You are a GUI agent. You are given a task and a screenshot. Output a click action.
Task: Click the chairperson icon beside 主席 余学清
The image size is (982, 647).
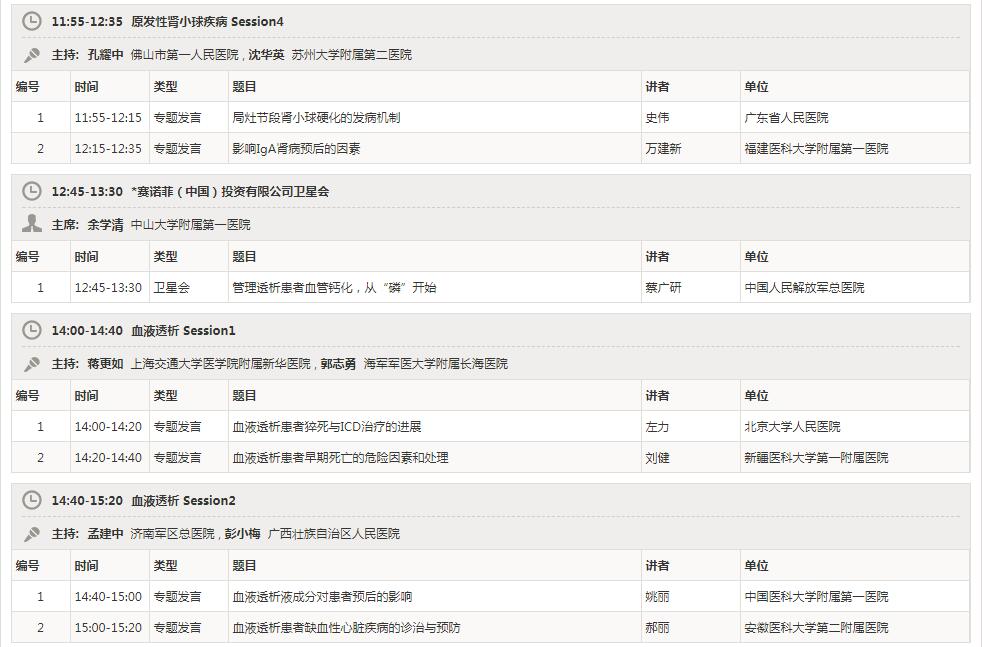point(32,224)
